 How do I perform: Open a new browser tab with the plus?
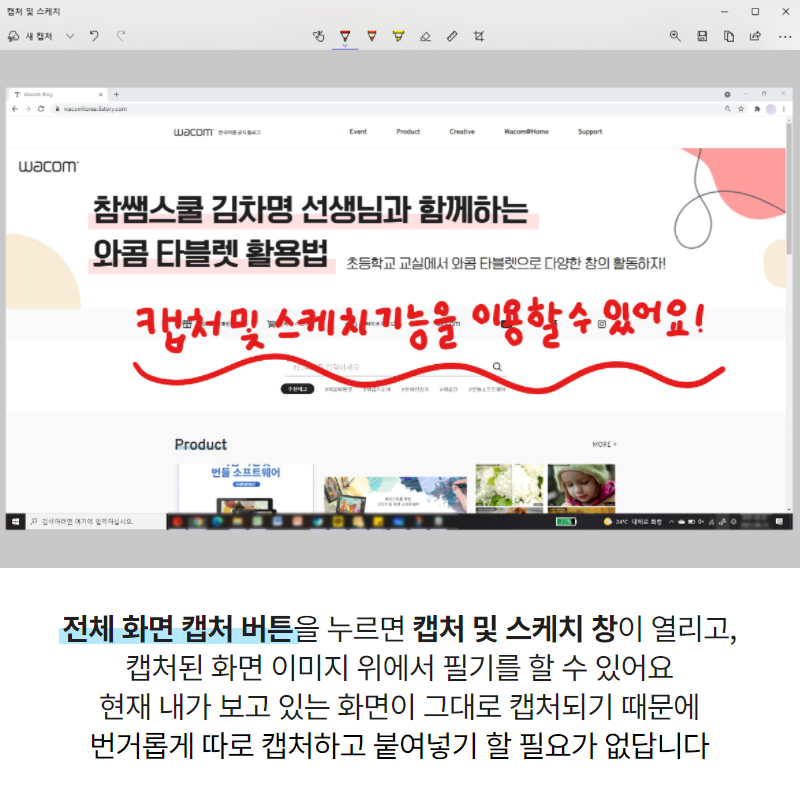point(116,94)
